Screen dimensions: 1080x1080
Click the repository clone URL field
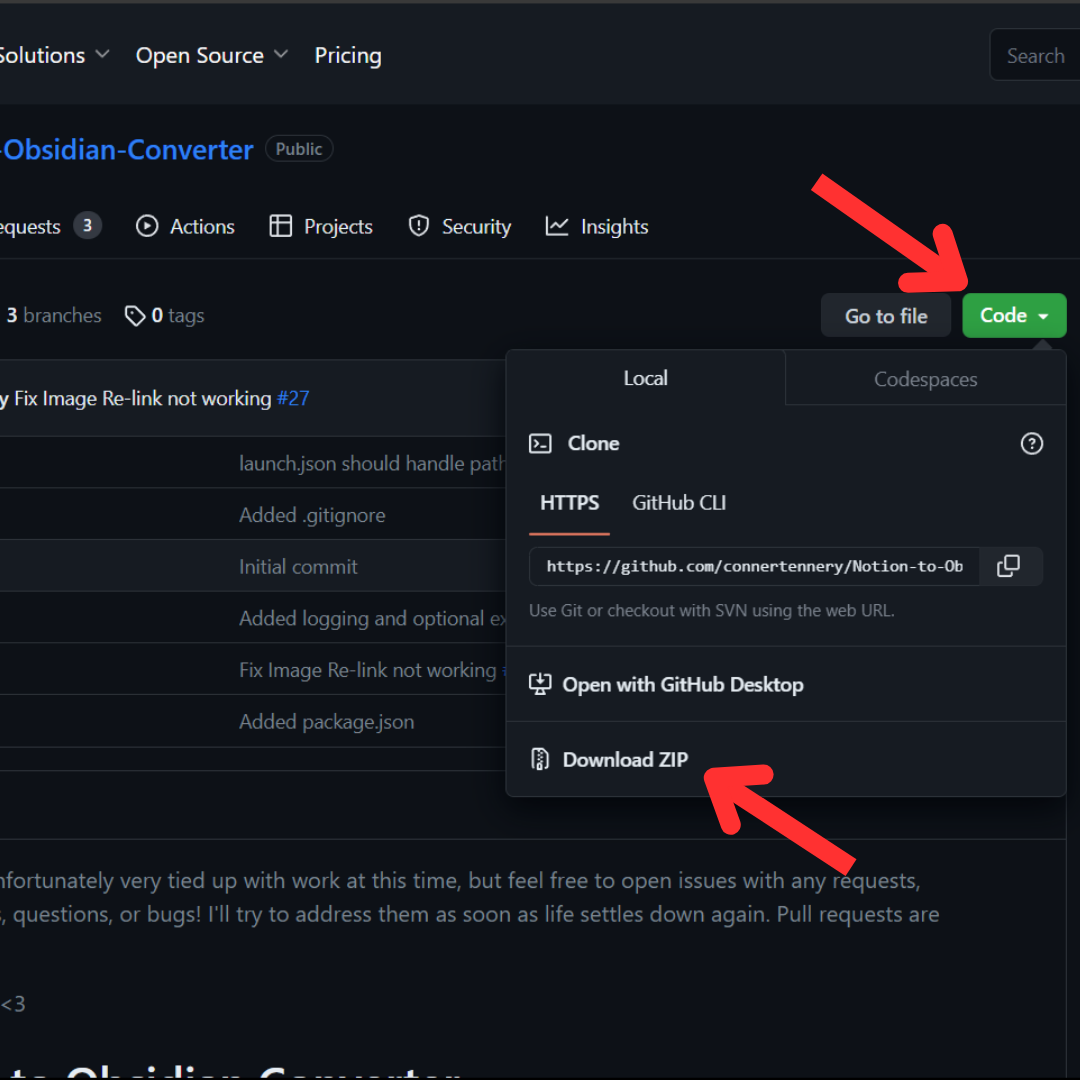coord(754,566)
